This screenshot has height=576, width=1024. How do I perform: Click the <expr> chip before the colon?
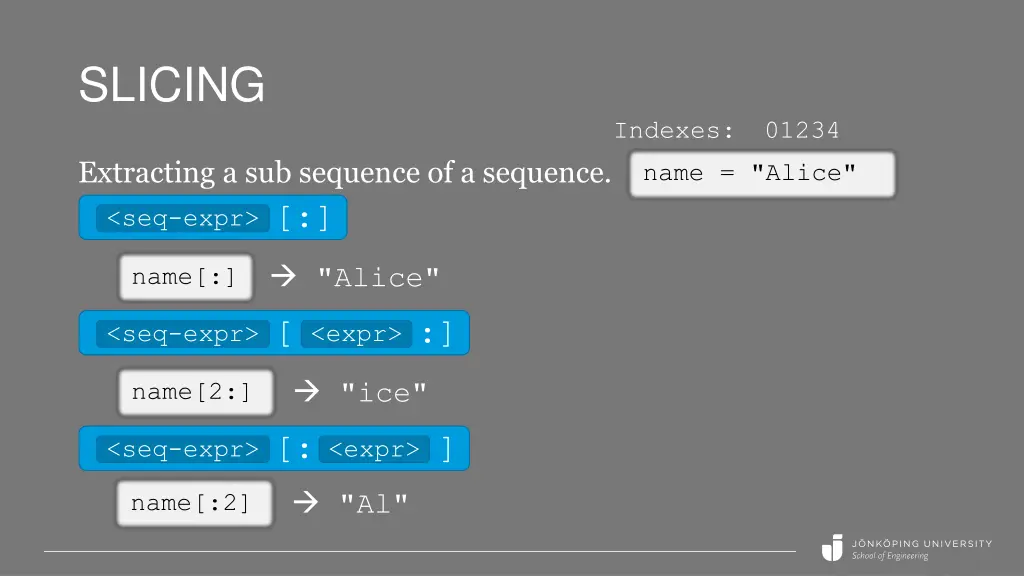pos(356,334)
